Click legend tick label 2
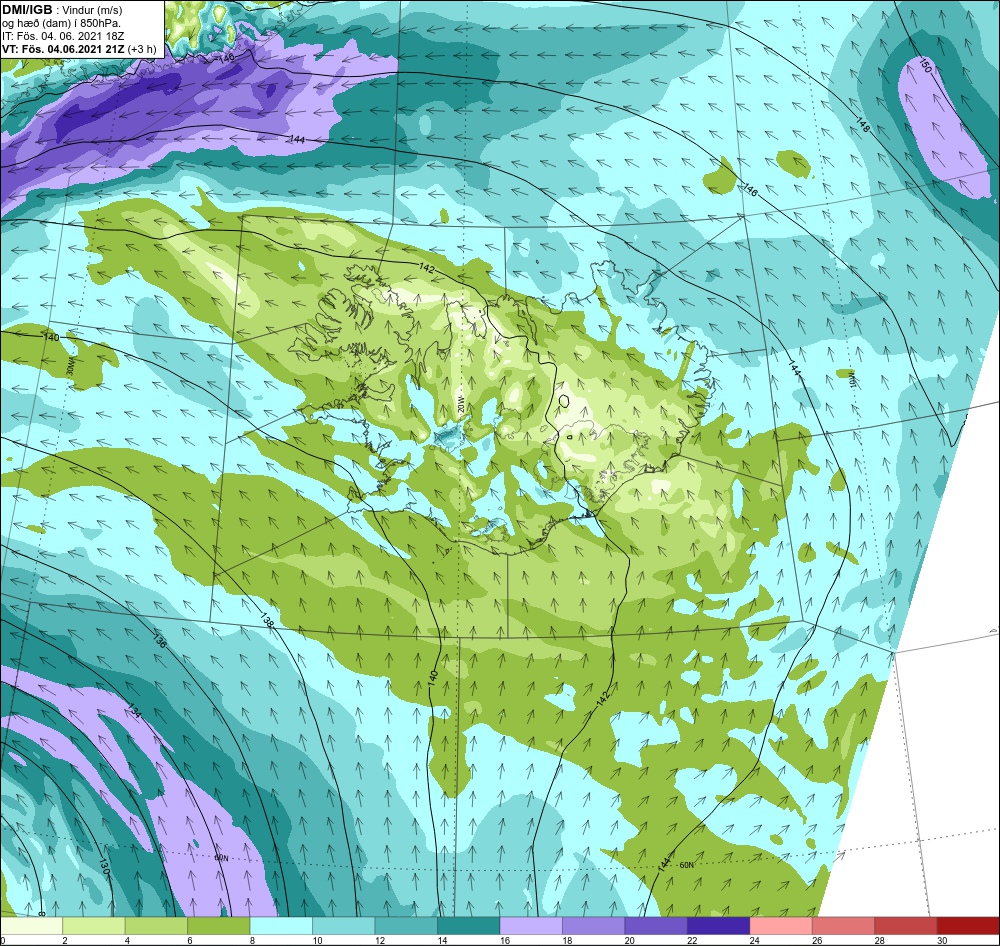The image size is (1000, 946). point(64,940)
